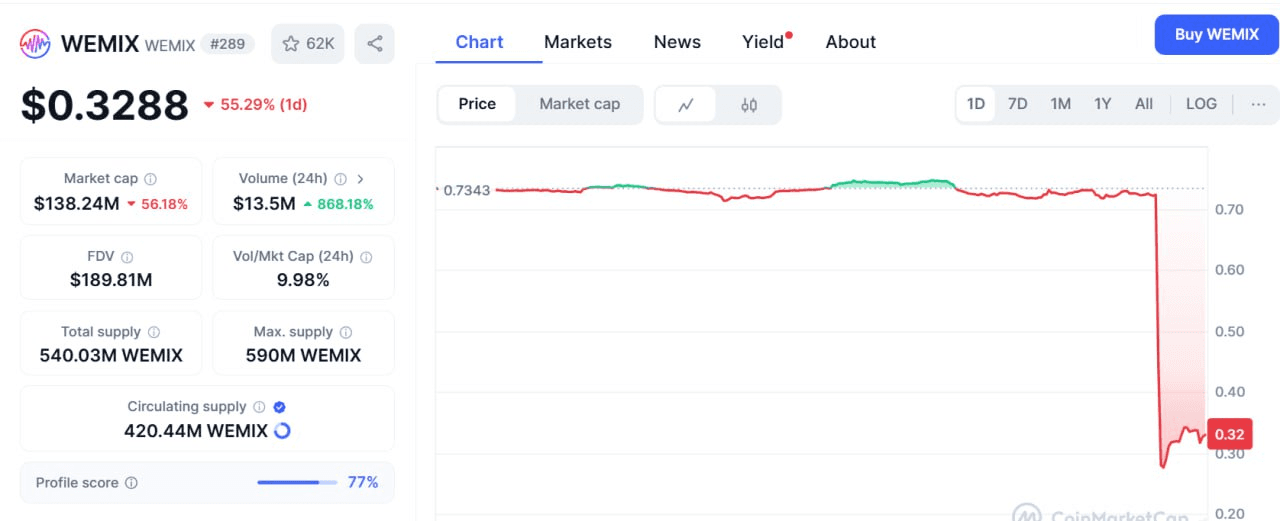Open the News tab
This screenshot has width=1280, height=521.
pos(677,42)
